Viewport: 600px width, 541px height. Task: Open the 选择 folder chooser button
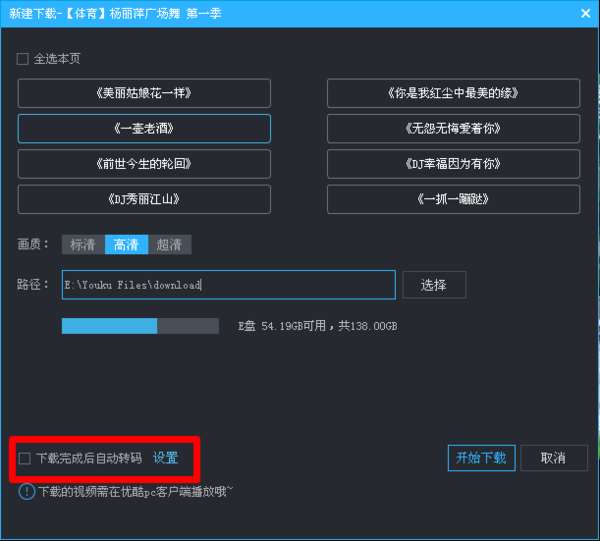click(434, 285)
